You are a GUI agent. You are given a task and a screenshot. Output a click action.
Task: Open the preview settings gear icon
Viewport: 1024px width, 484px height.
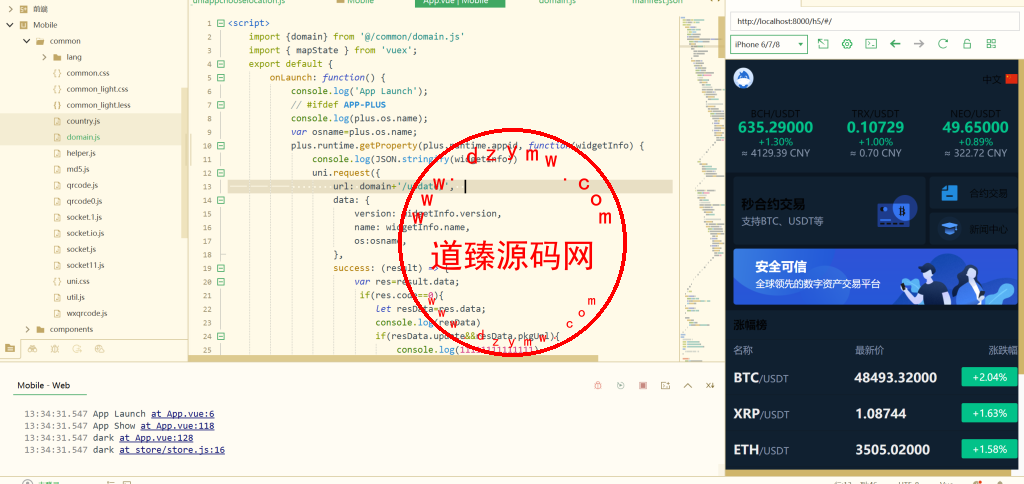click(x=847, y=44)
